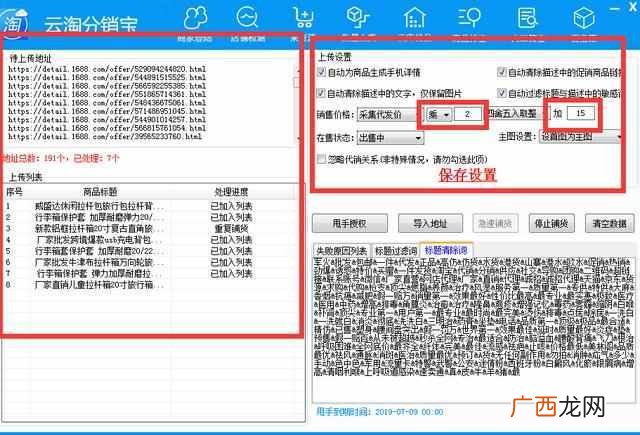Select row 8 厂家直销儿童拉杆箱20寸
The height and width of the screenshot is (435, 640).
(x=149, y=285)
